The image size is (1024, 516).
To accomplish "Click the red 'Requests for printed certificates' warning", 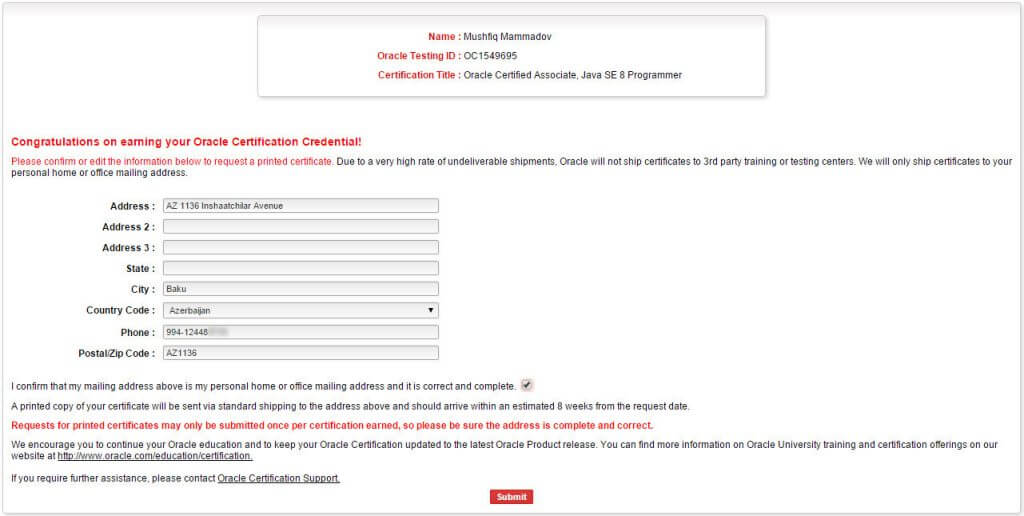I will pos(331,425).
